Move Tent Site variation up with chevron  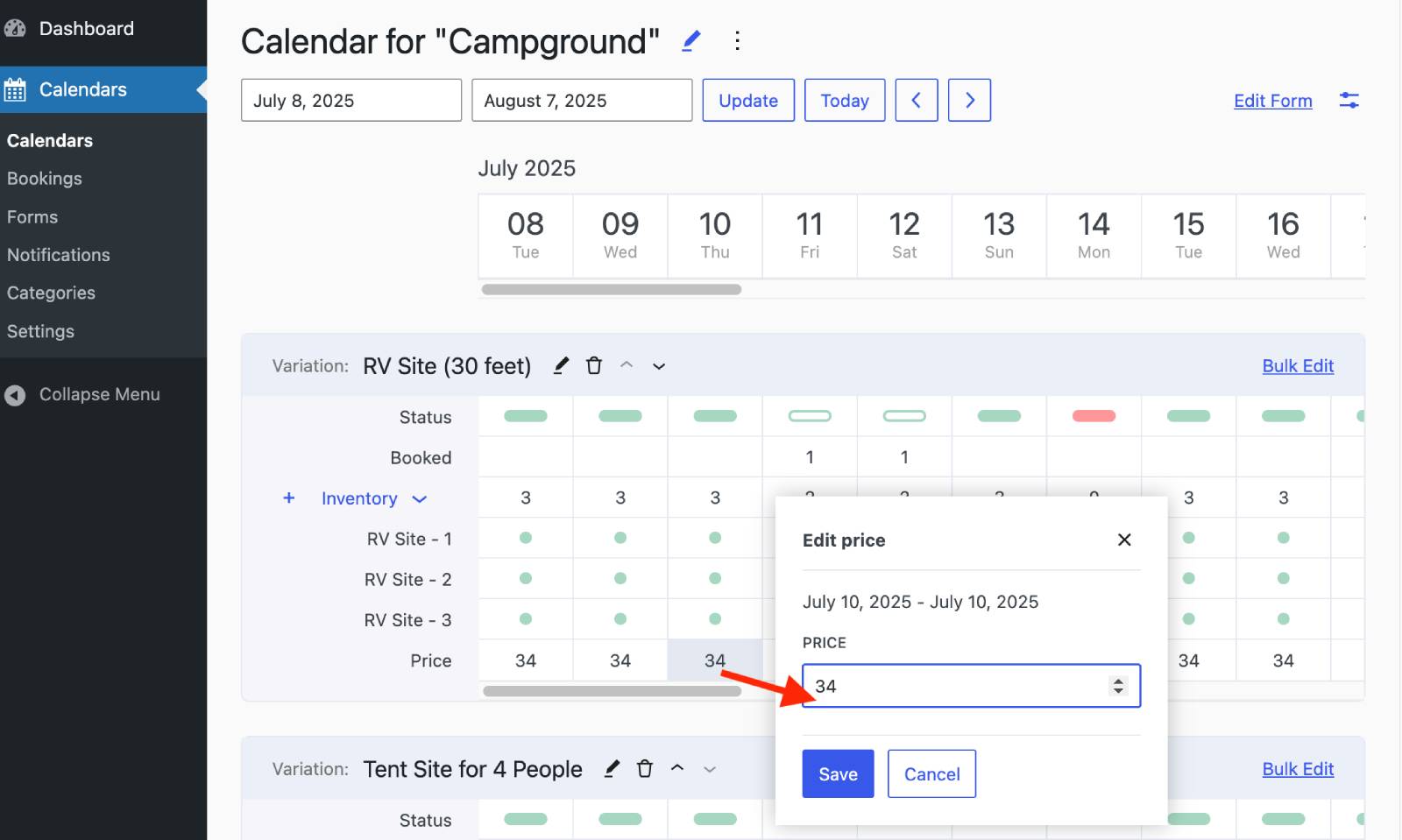click(677, 768)
